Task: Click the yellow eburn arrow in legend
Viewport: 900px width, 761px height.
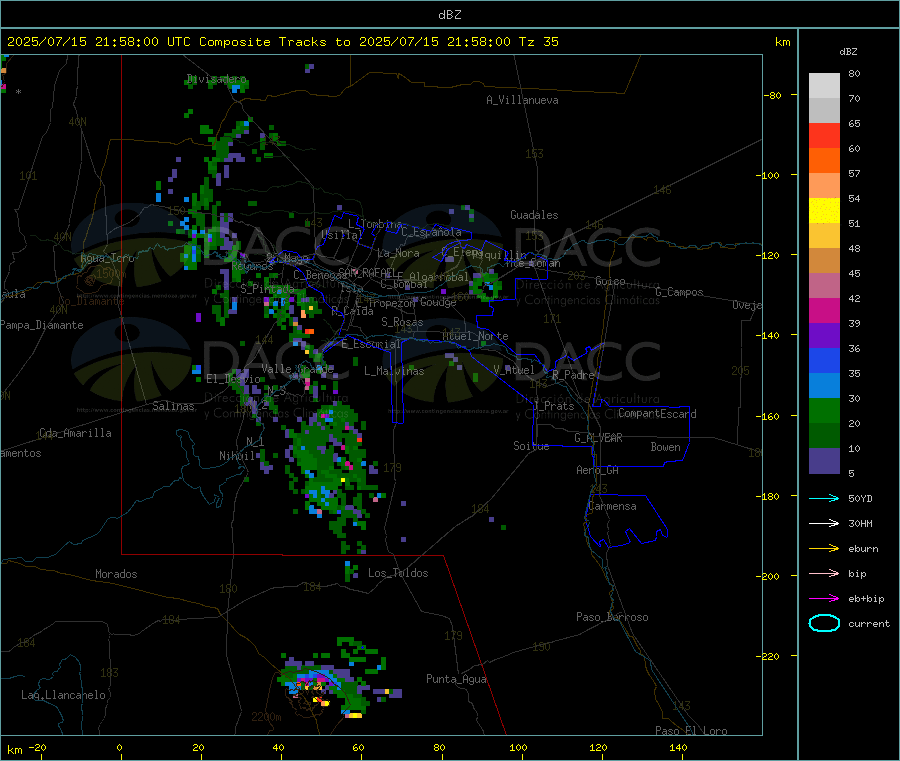Action: (x=824, y=549)
